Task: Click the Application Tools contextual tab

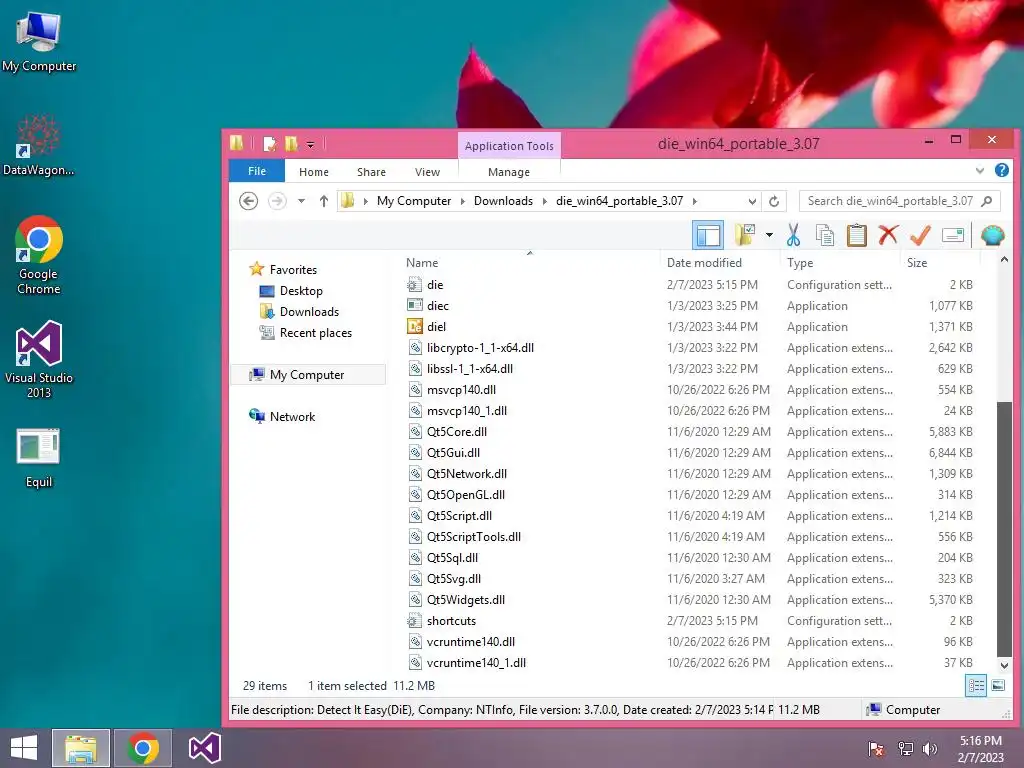Action: [x=509, y=146]
